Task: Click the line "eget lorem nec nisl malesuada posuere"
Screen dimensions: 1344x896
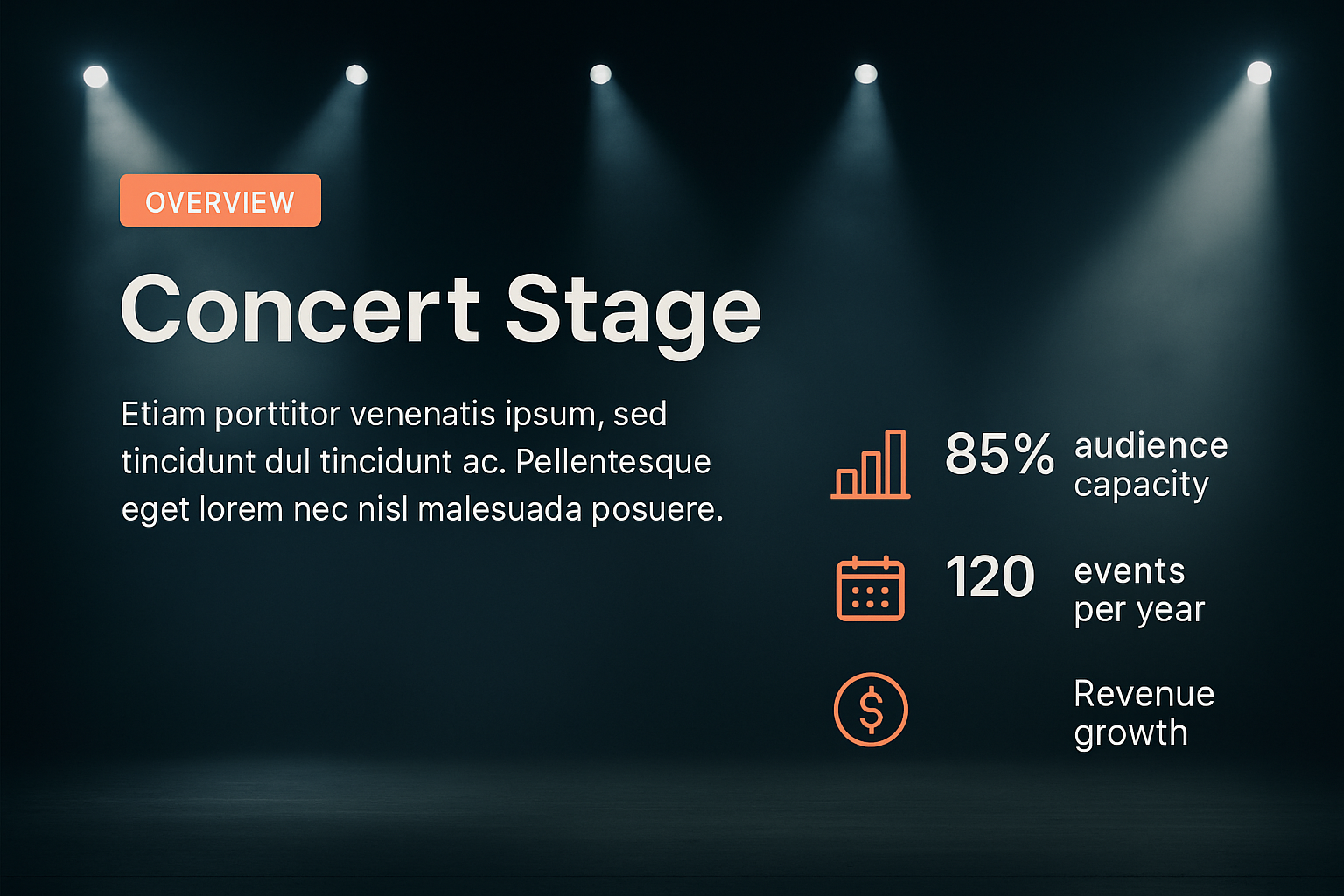Action: coord(422,509)
